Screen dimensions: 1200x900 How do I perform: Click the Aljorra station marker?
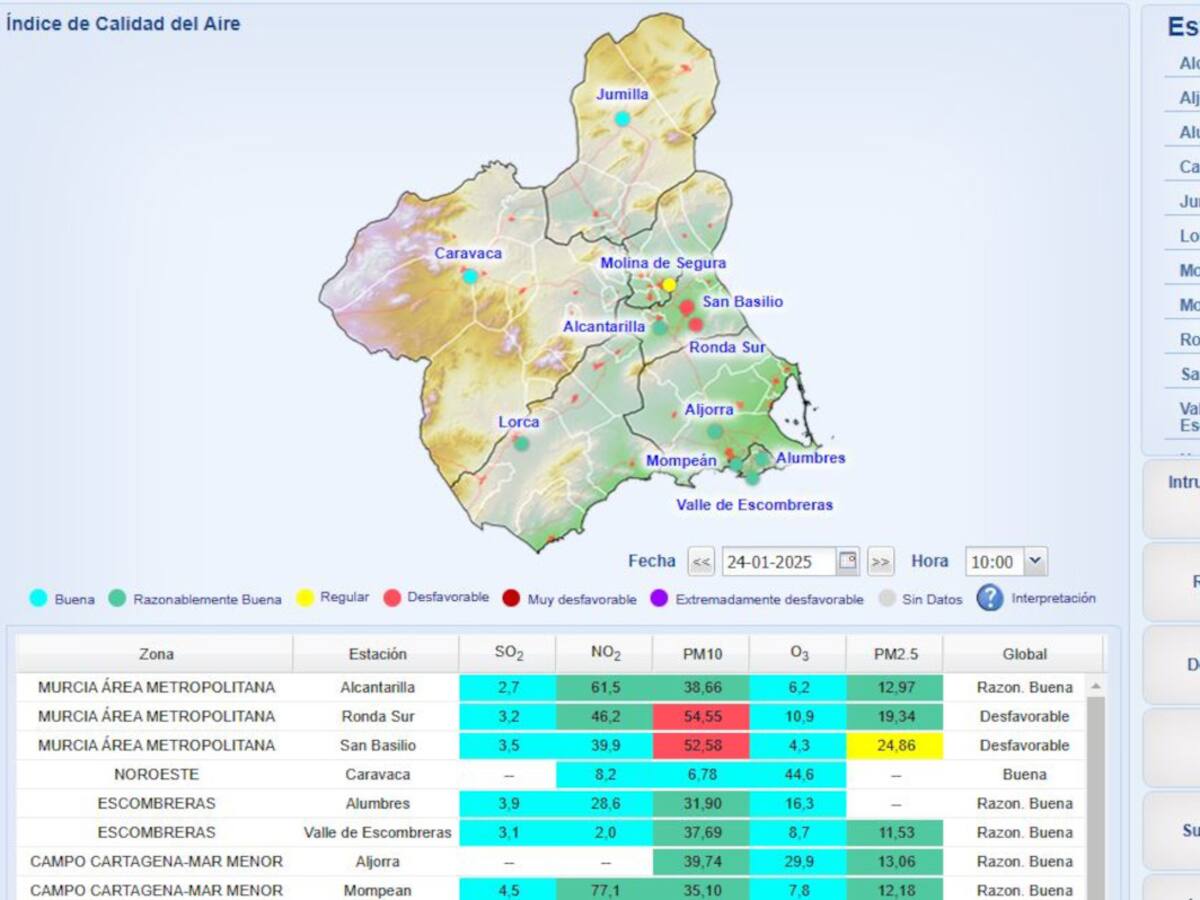coord(715,431)
